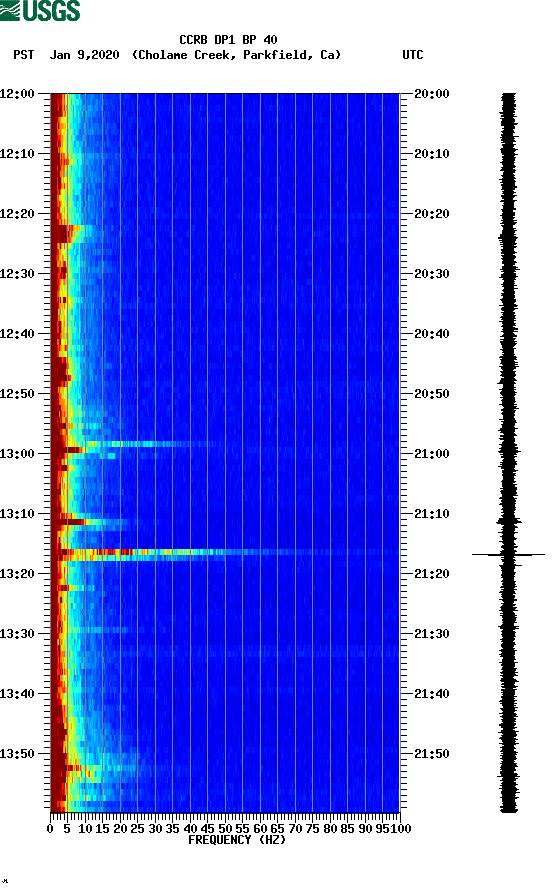
Task: Click the 12:10 PST time label
Action: point(18,154)
